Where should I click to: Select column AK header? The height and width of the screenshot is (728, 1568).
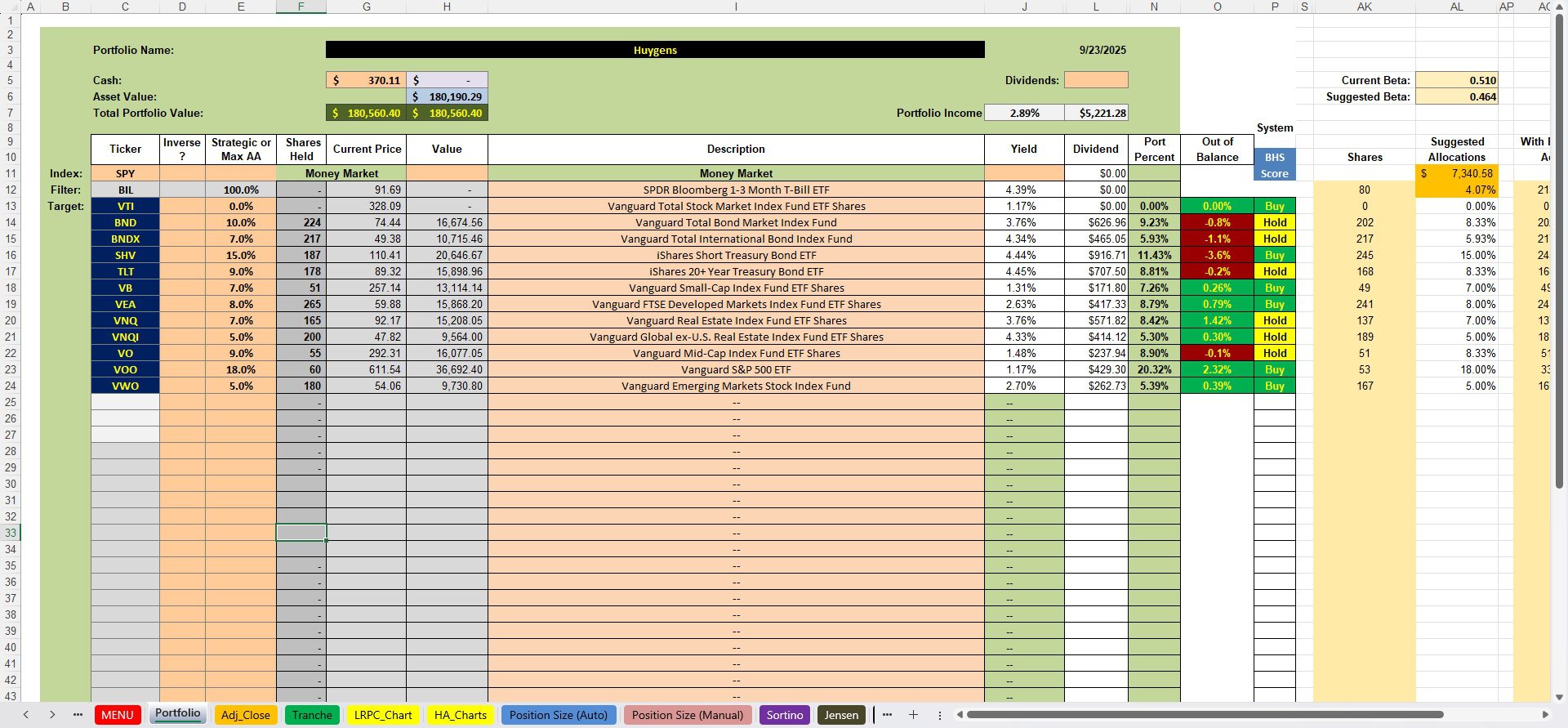click(1365, 7)
